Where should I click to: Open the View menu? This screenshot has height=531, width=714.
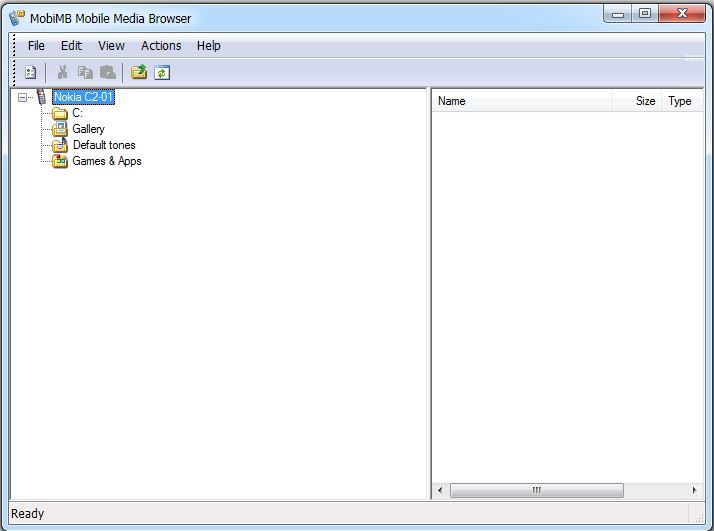pos(111,46)
